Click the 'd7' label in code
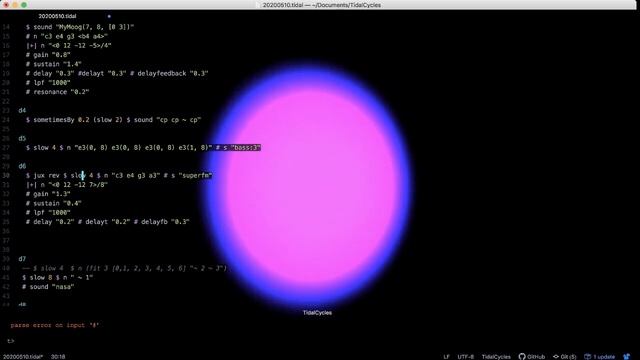Image resolution: width=640 pixels, height=360 pixels. (22, 259)
